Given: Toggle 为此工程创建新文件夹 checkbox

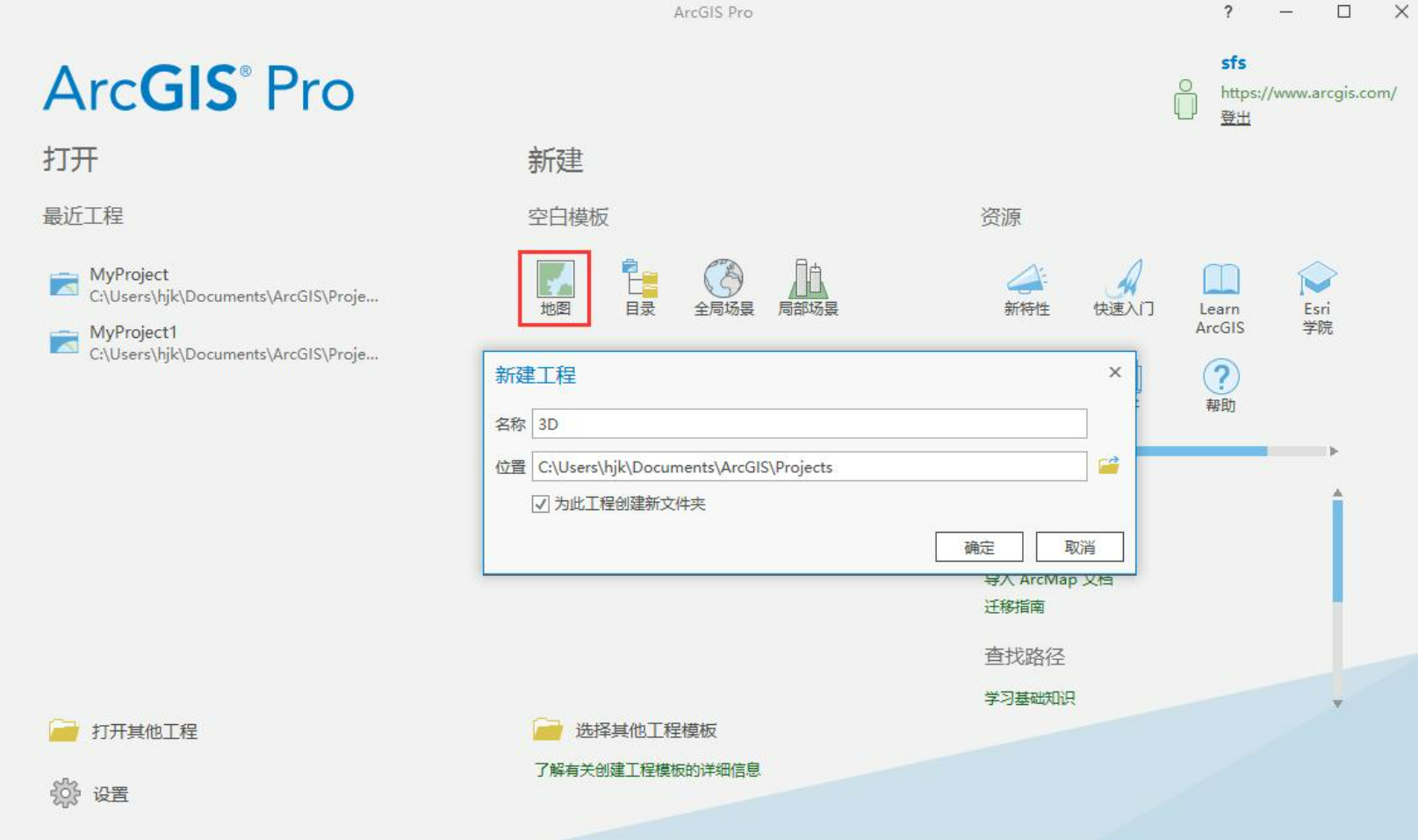Looking at the screenshot, I should (540, 504).
